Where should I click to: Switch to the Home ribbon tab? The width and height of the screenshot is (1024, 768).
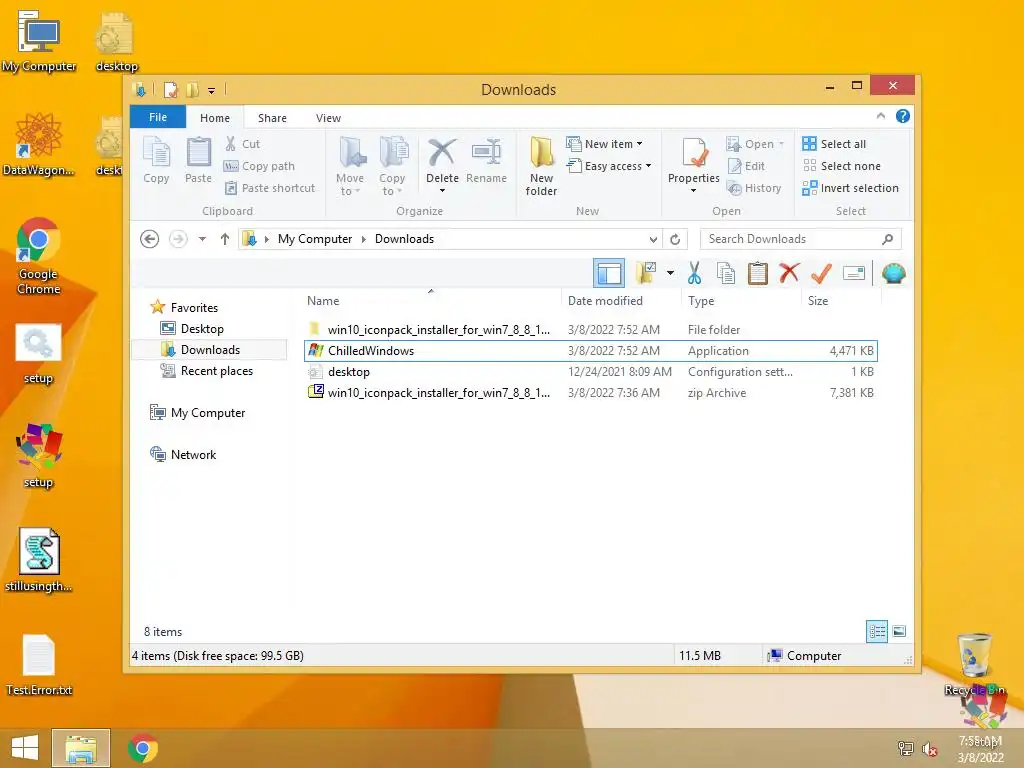pos(215,118)
